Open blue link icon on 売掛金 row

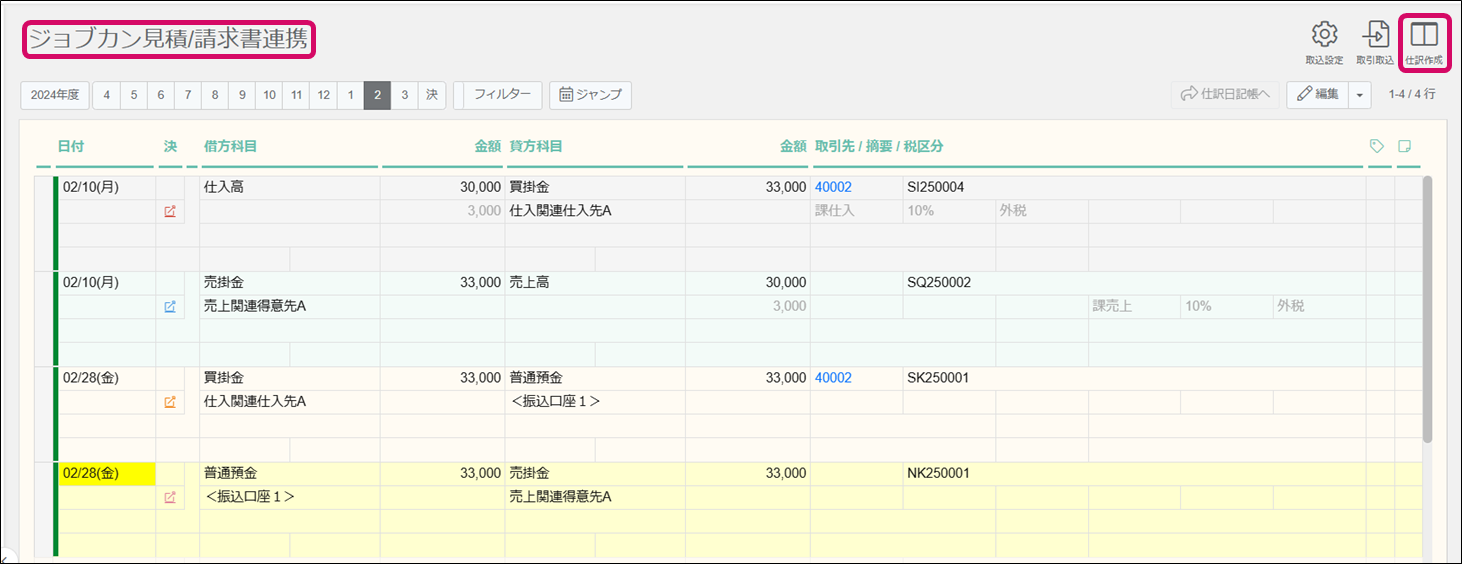170,306
